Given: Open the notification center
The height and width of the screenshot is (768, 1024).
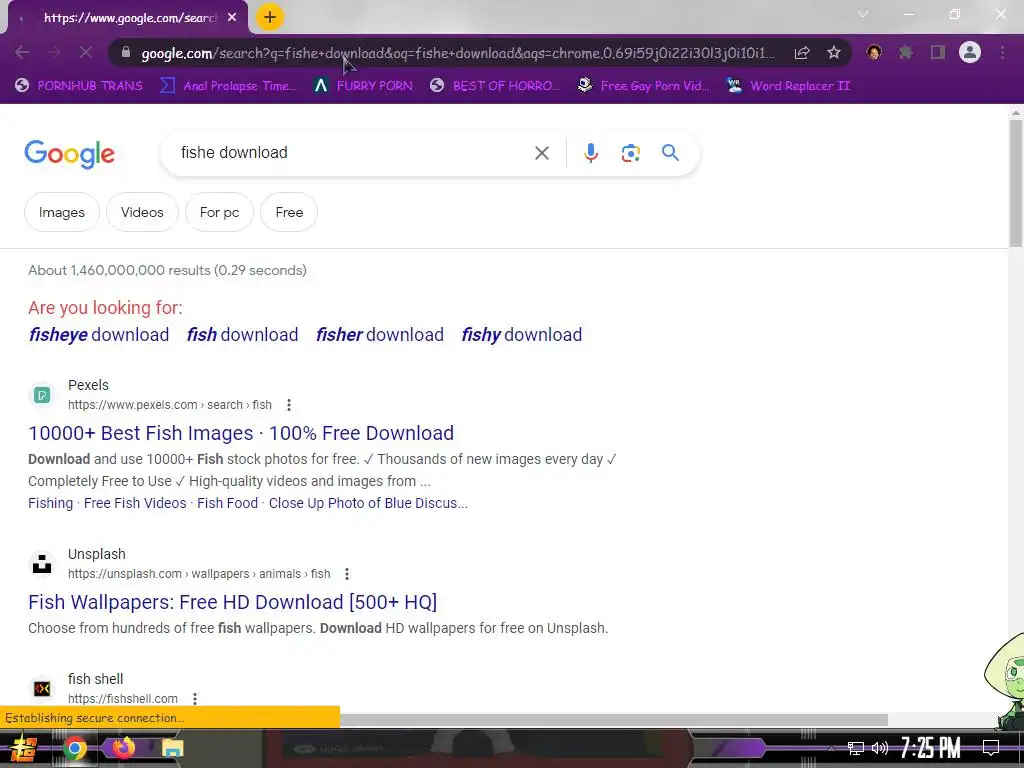Looking at the screenshot, I should [x=991, y=747].
